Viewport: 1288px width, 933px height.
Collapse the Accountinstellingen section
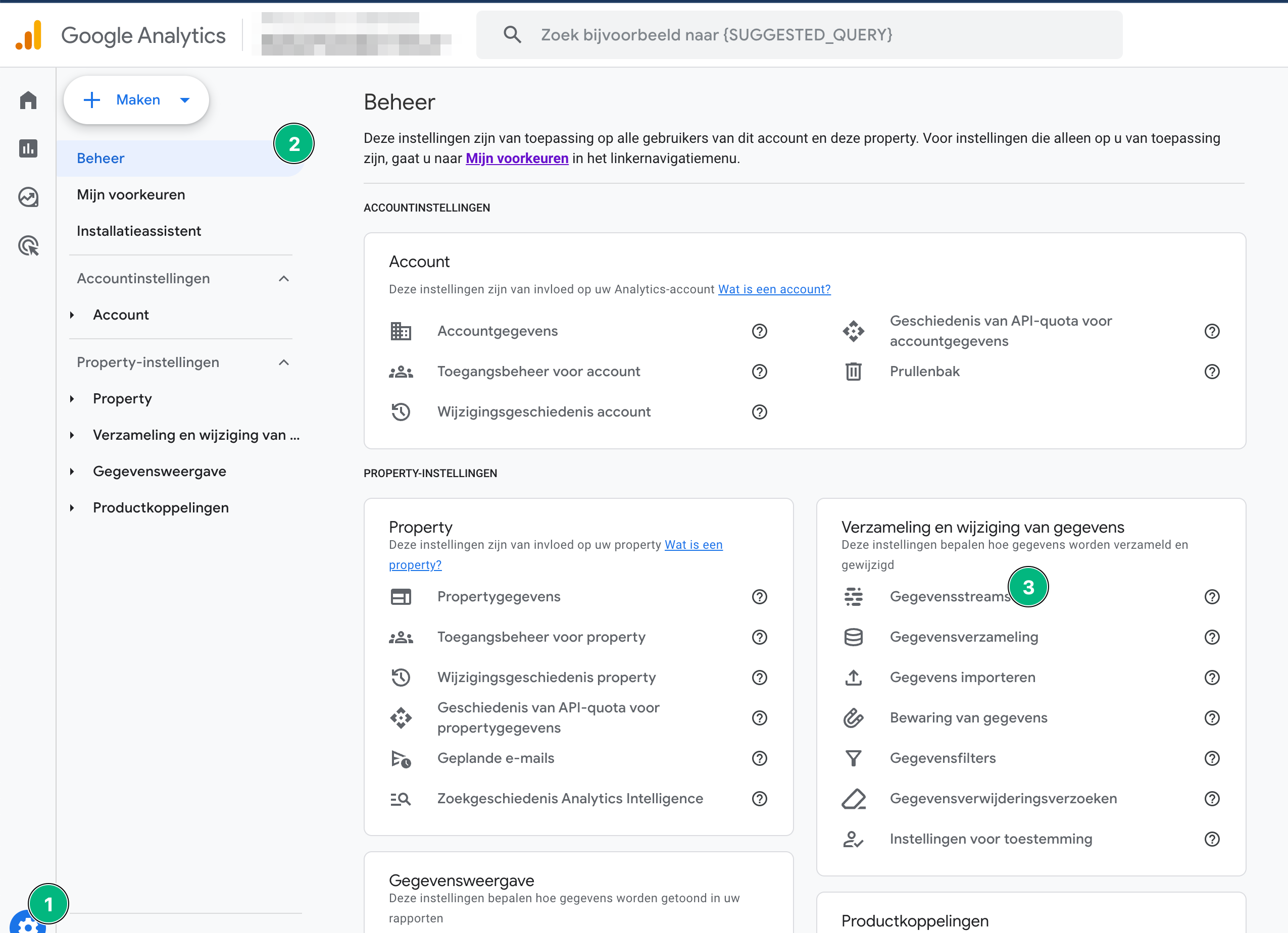click(x=284, y=279)
